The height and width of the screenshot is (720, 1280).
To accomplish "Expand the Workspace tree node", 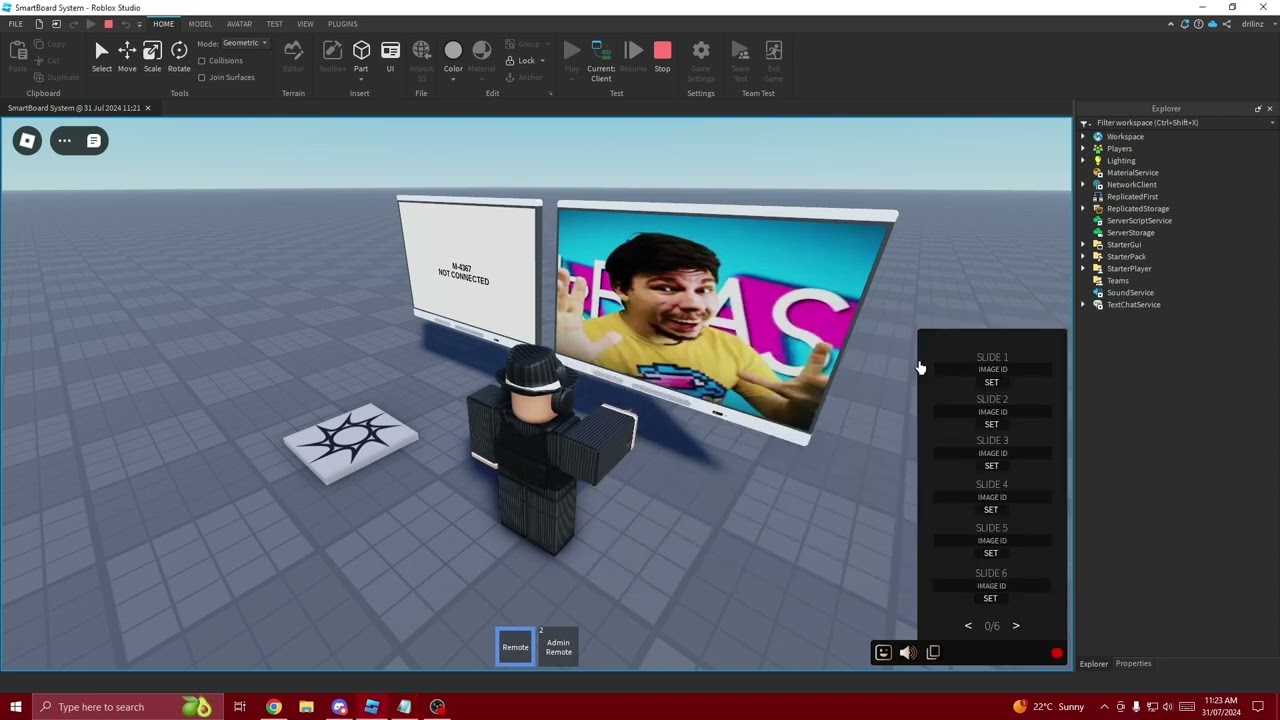I will point(1083,137).
